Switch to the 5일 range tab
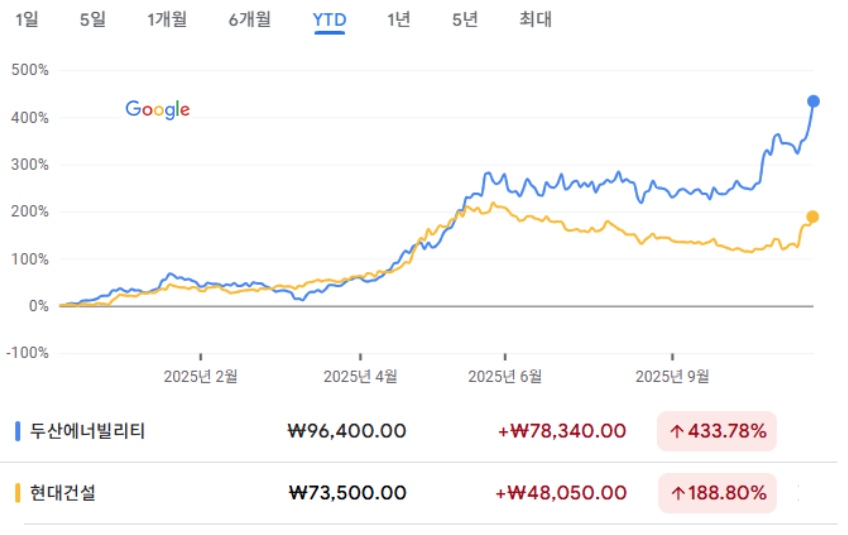The height and width of the screenshot is (535, 848). (92, 19)
